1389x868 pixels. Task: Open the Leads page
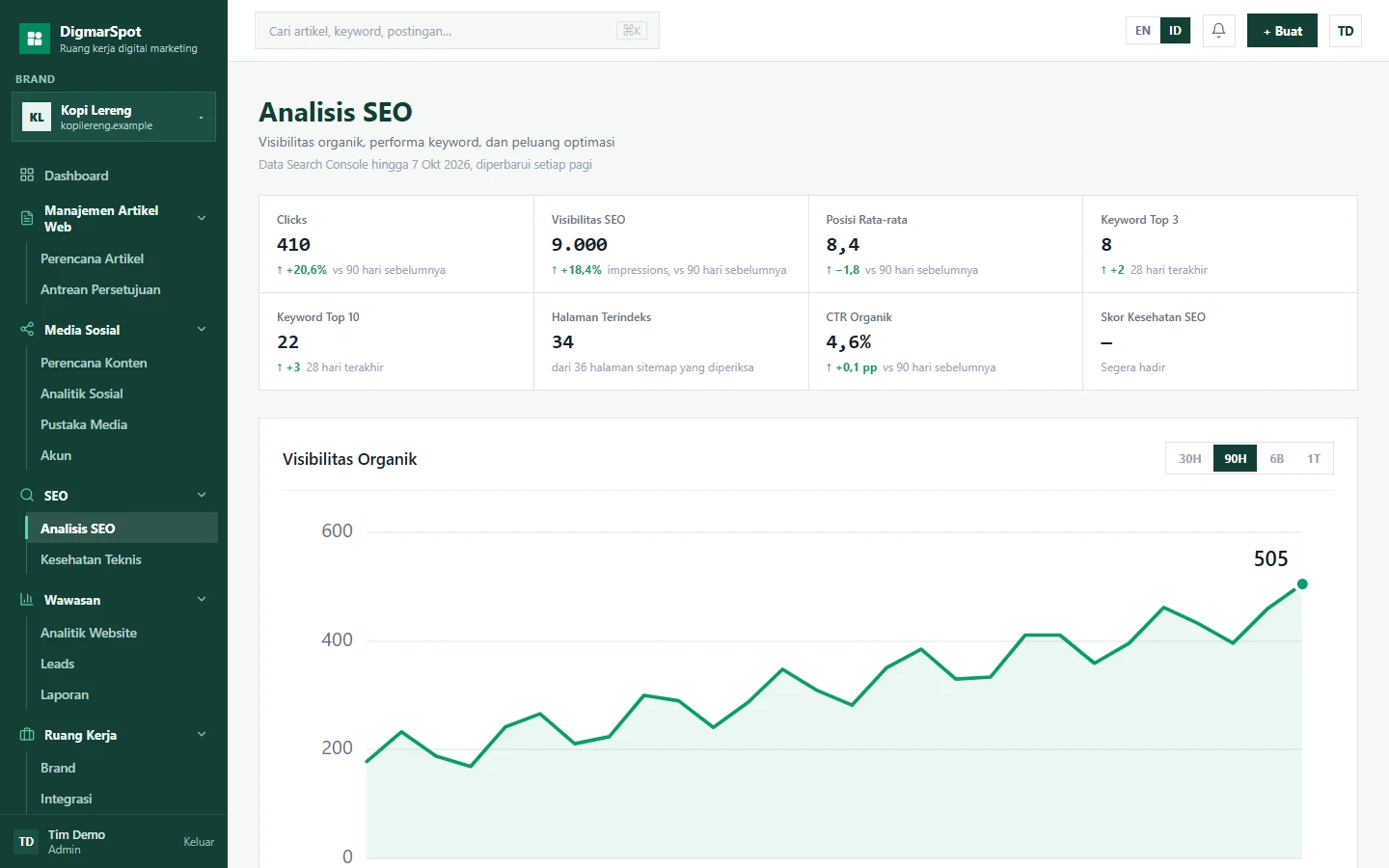(x=122, y=664)
